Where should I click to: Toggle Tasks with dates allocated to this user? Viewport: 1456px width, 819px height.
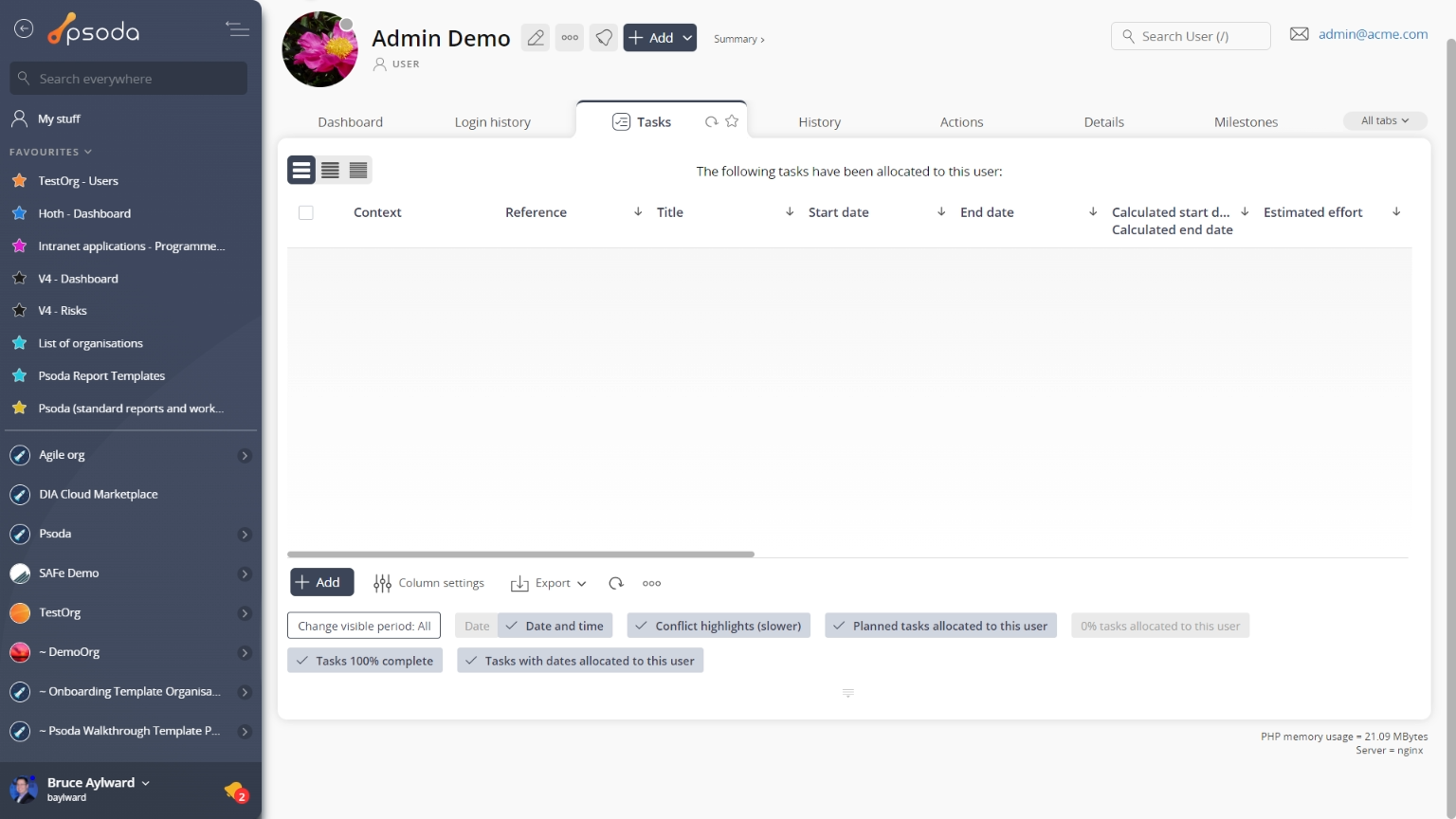coord(580,661)
